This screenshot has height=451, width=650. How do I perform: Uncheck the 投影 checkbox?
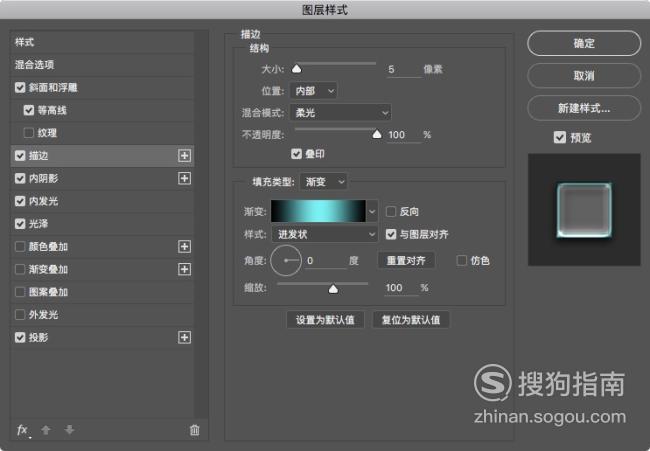[20, 337]
